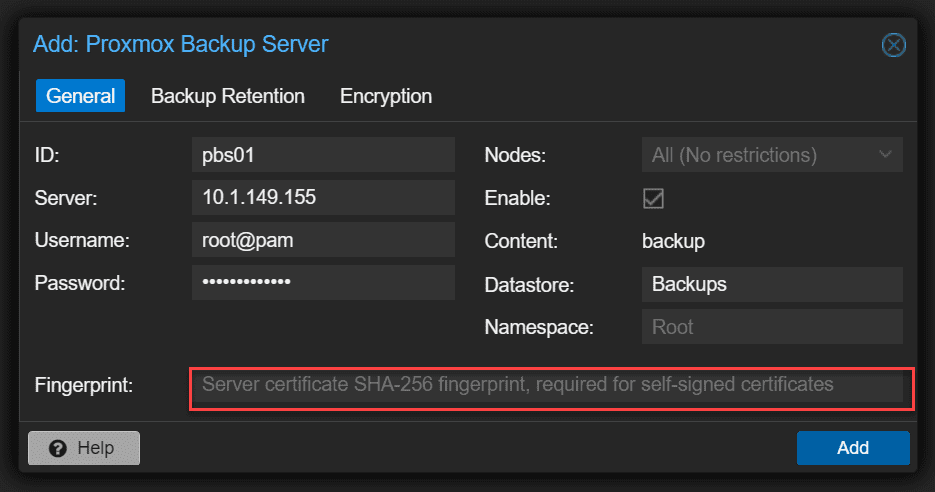Click the Content value backup
The image size is (935, 492).
(673, 241)
